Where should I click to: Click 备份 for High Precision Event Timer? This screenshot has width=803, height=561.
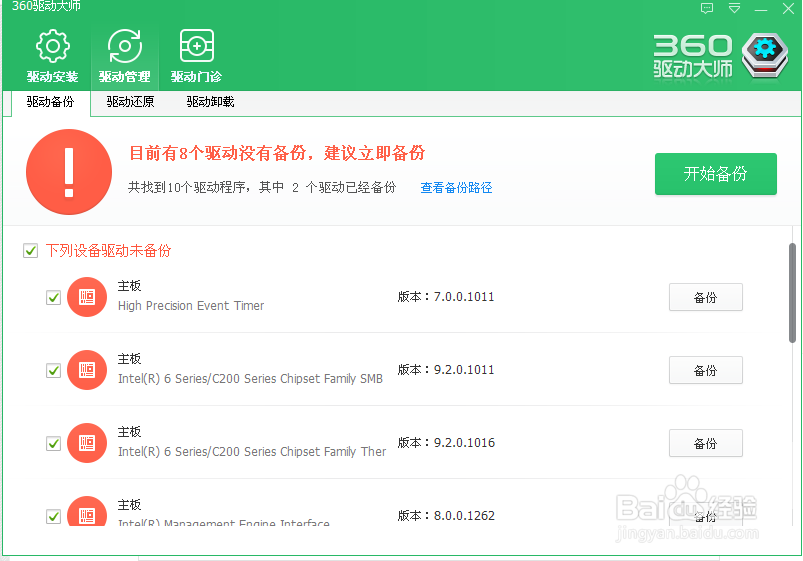[x=705, y=297]
